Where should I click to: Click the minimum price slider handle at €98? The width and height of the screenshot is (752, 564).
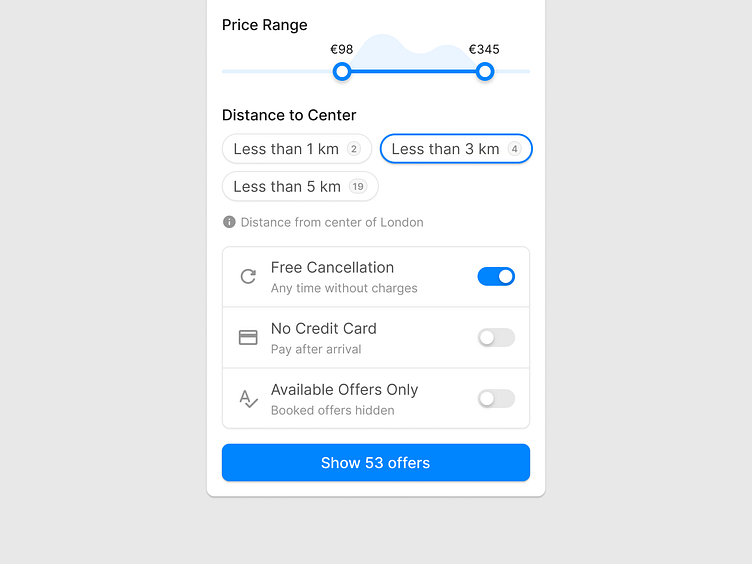click(x=342, y=71)
